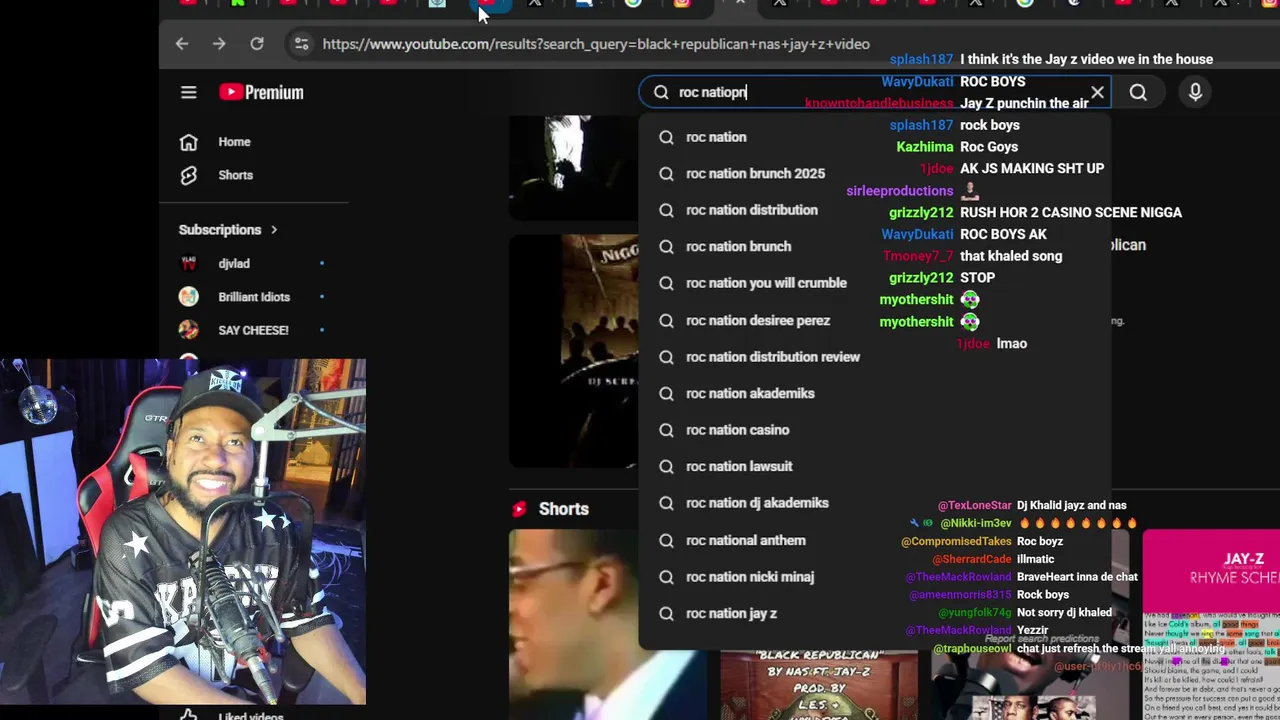This screenshot has width=1280, height=720.
Task: Open Shorts in the sidebar
Action: (x=235, y=175)
